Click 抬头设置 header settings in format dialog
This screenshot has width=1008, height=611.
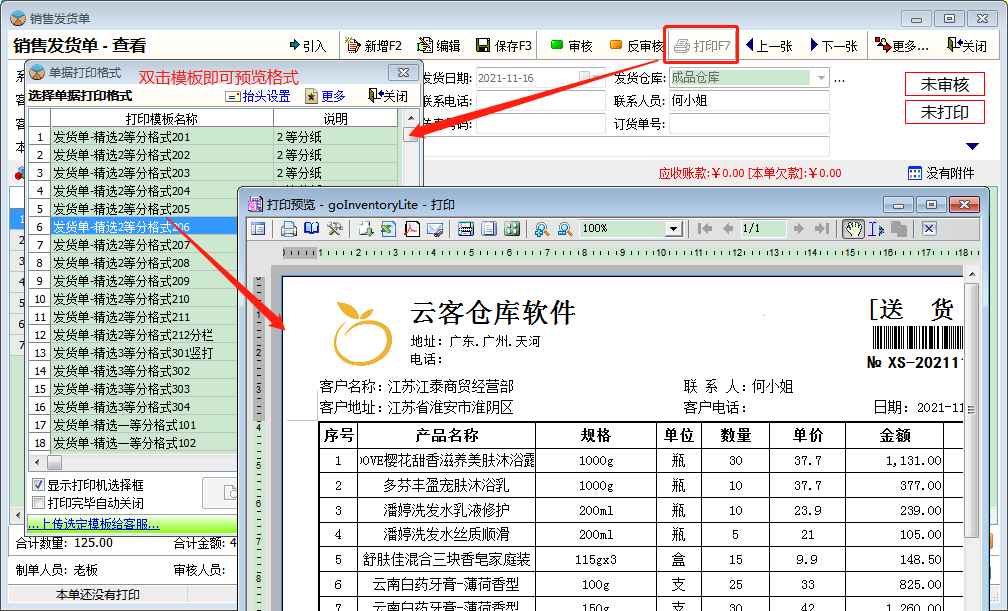click(258, 96)
